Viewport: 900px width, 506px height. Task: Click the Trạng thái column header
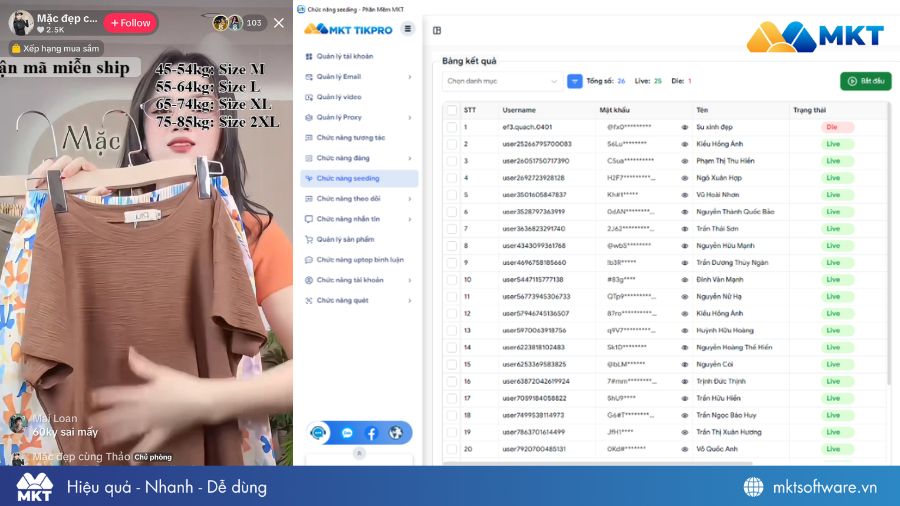pyautogui.click(x=809, y=110)
